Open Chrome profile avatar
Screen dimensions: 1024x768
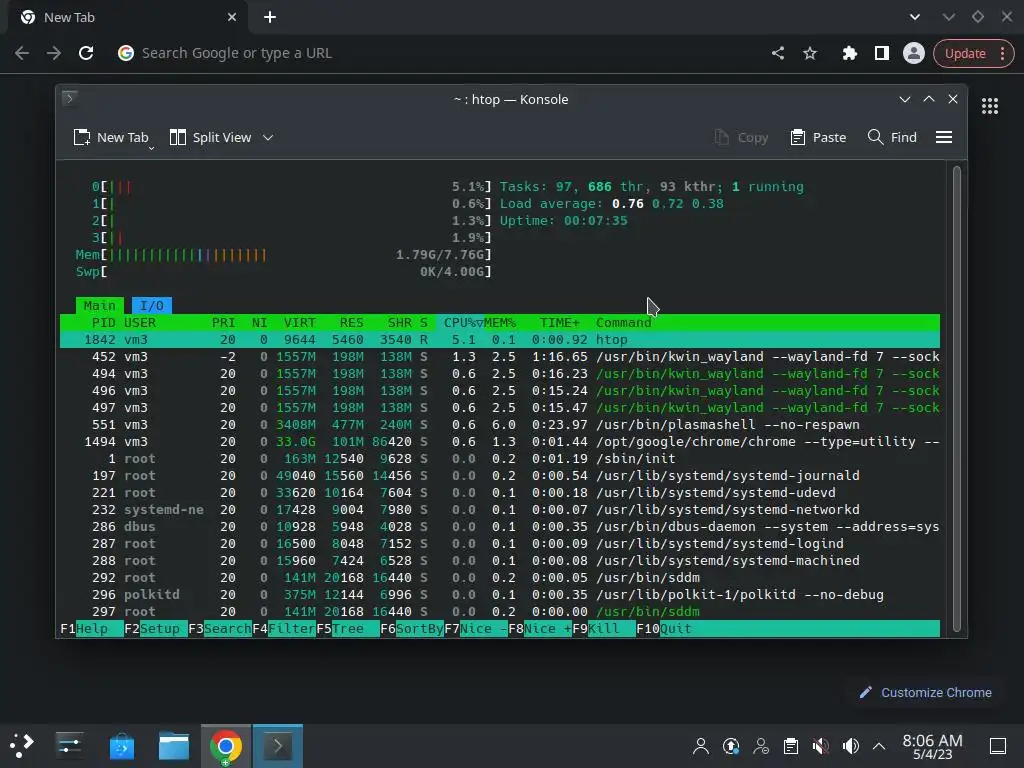click(914, 53)
